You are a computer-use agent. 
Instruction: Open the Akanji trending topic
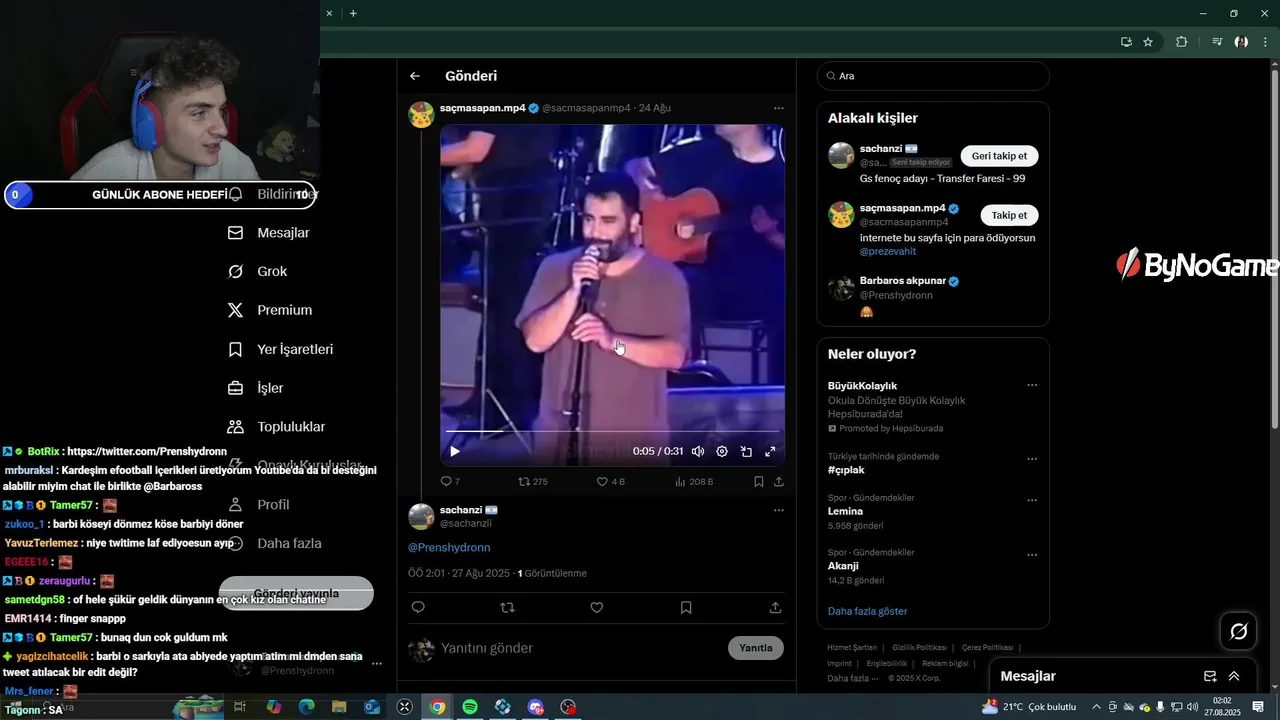(843, 566)
